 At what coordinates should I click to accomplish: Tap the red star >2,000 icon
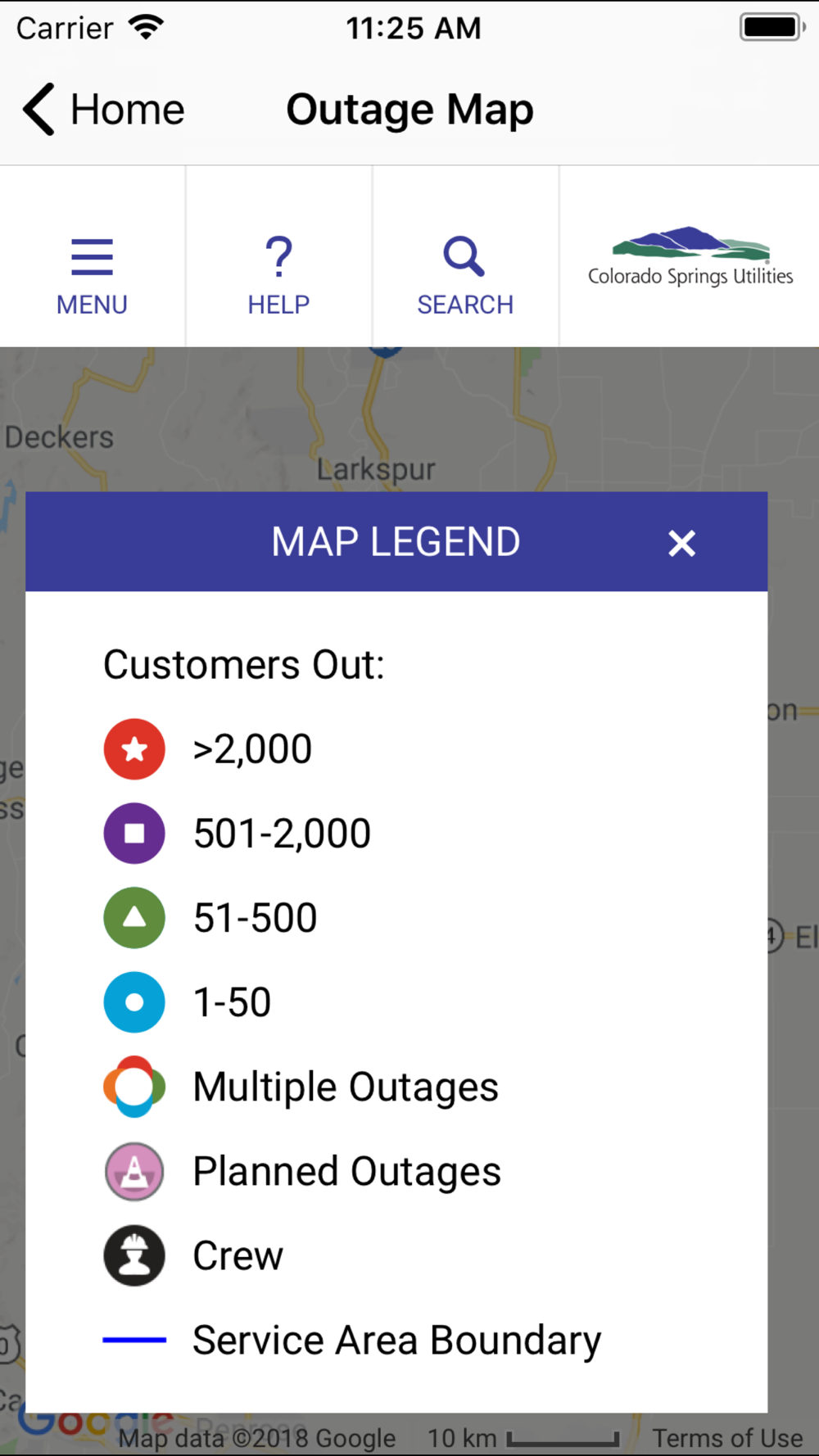click(134, 749)
